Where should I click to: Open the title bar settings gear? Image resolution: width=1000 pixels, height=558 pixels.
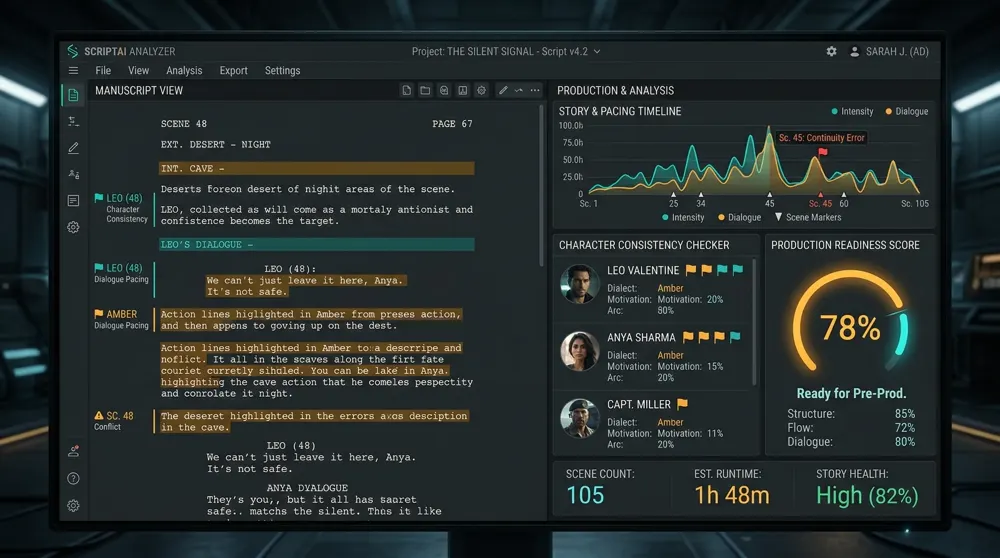click(x=832, y=51)
